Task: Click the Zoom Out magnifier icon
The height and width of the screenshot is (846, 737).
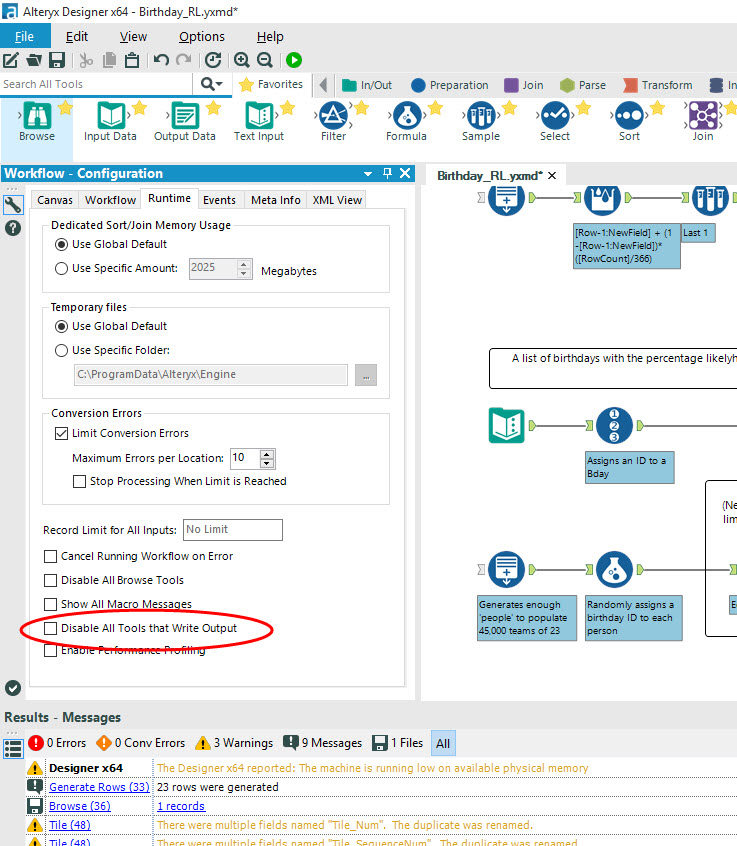Action: point(264,60)
